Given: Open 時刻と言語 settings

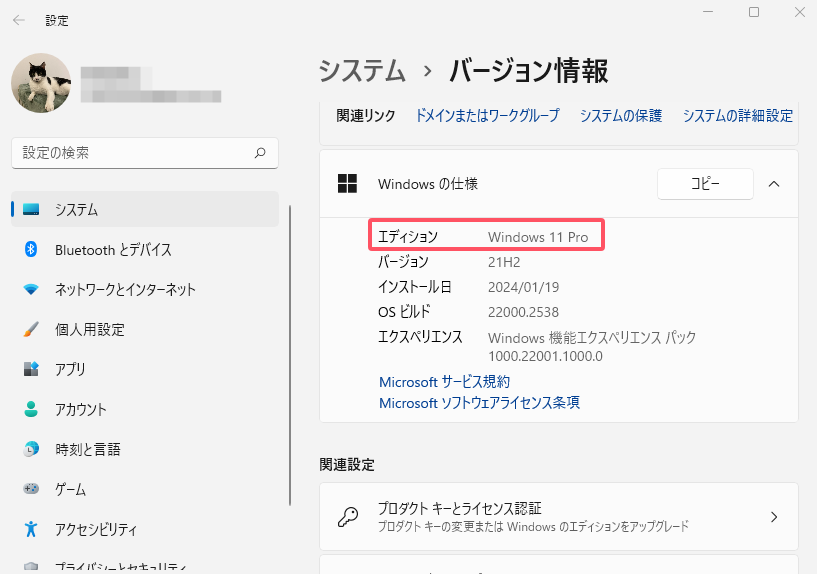Looking at the screenshot, I should 145,449.
